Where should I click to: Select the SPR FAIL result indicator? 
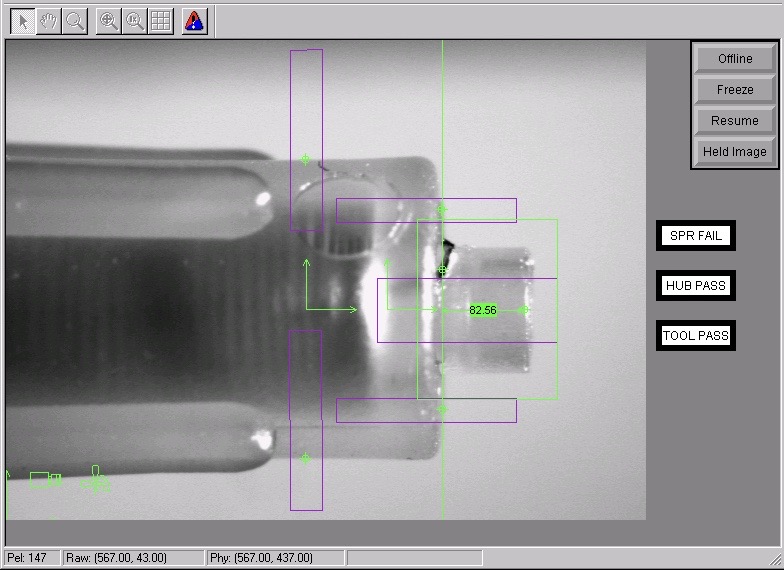click(x=696, y=236)
